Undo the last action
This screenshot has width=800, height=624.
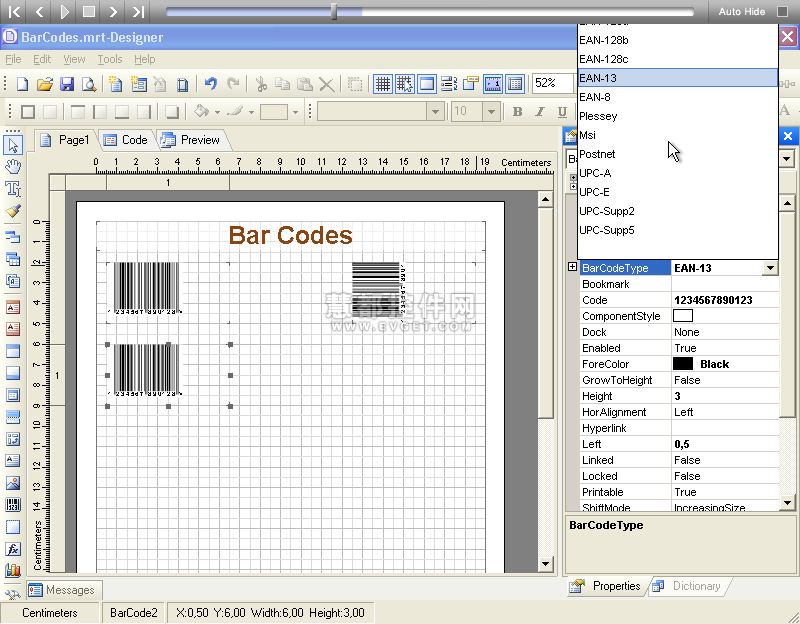coord(211,84)
